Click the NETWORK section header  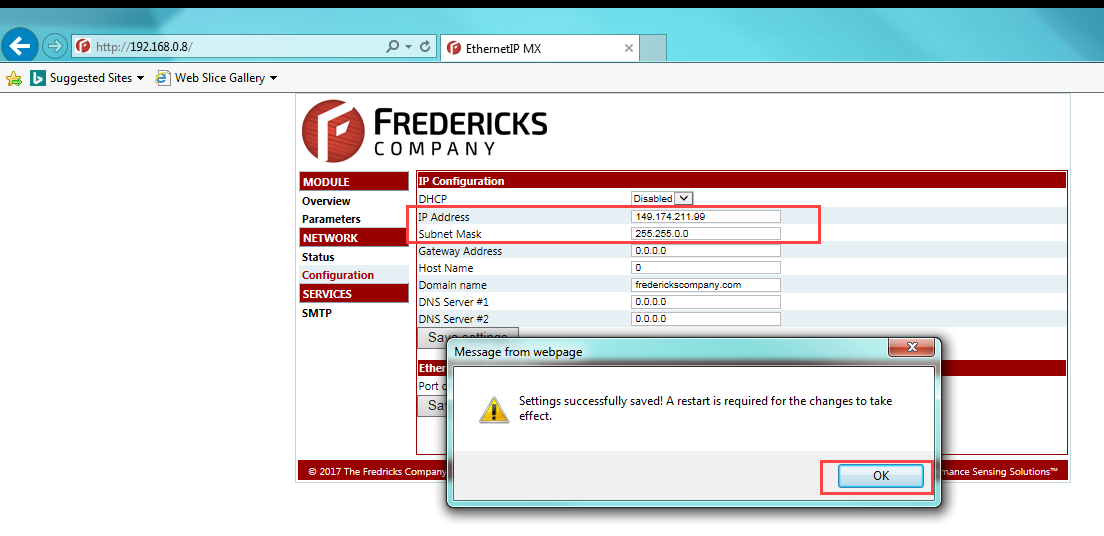pyautogui.click(x=354, y=238)
